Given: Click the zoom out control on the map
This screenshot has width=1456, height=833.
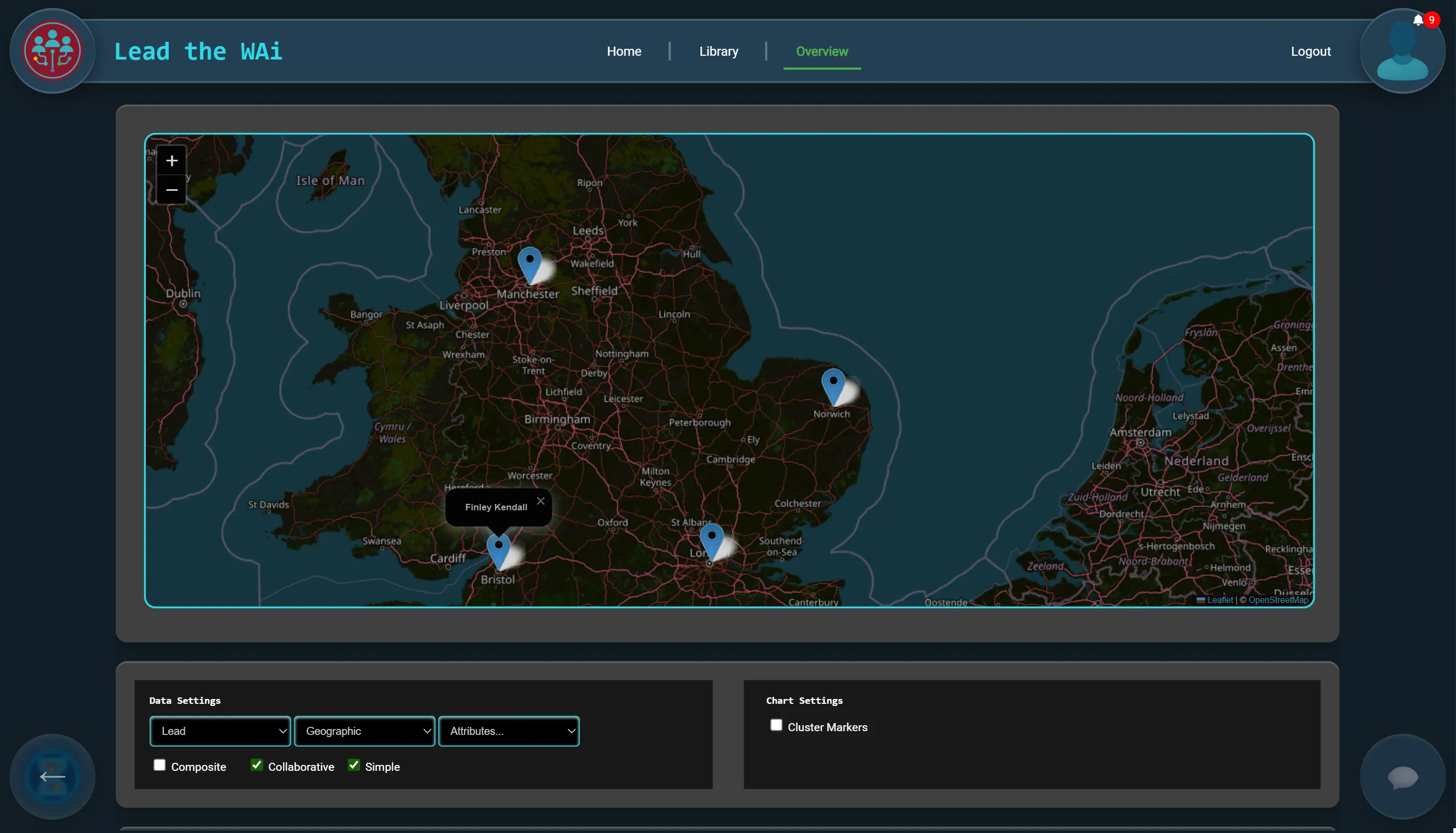Looking at the screenshot, I should click(171, 189).
